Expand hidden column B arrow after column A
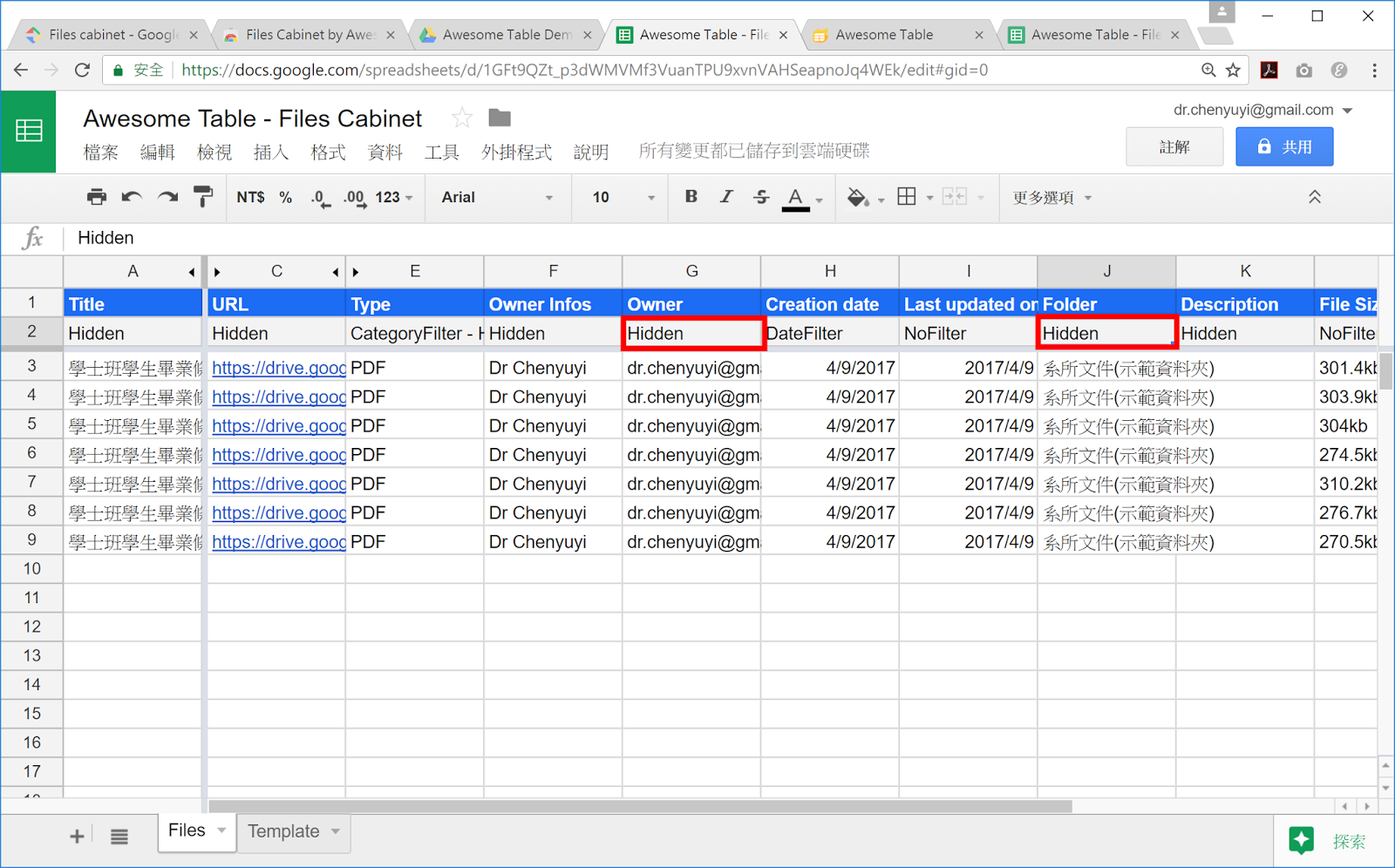Viewport: 1395px width, 868px height. [217, 272]
